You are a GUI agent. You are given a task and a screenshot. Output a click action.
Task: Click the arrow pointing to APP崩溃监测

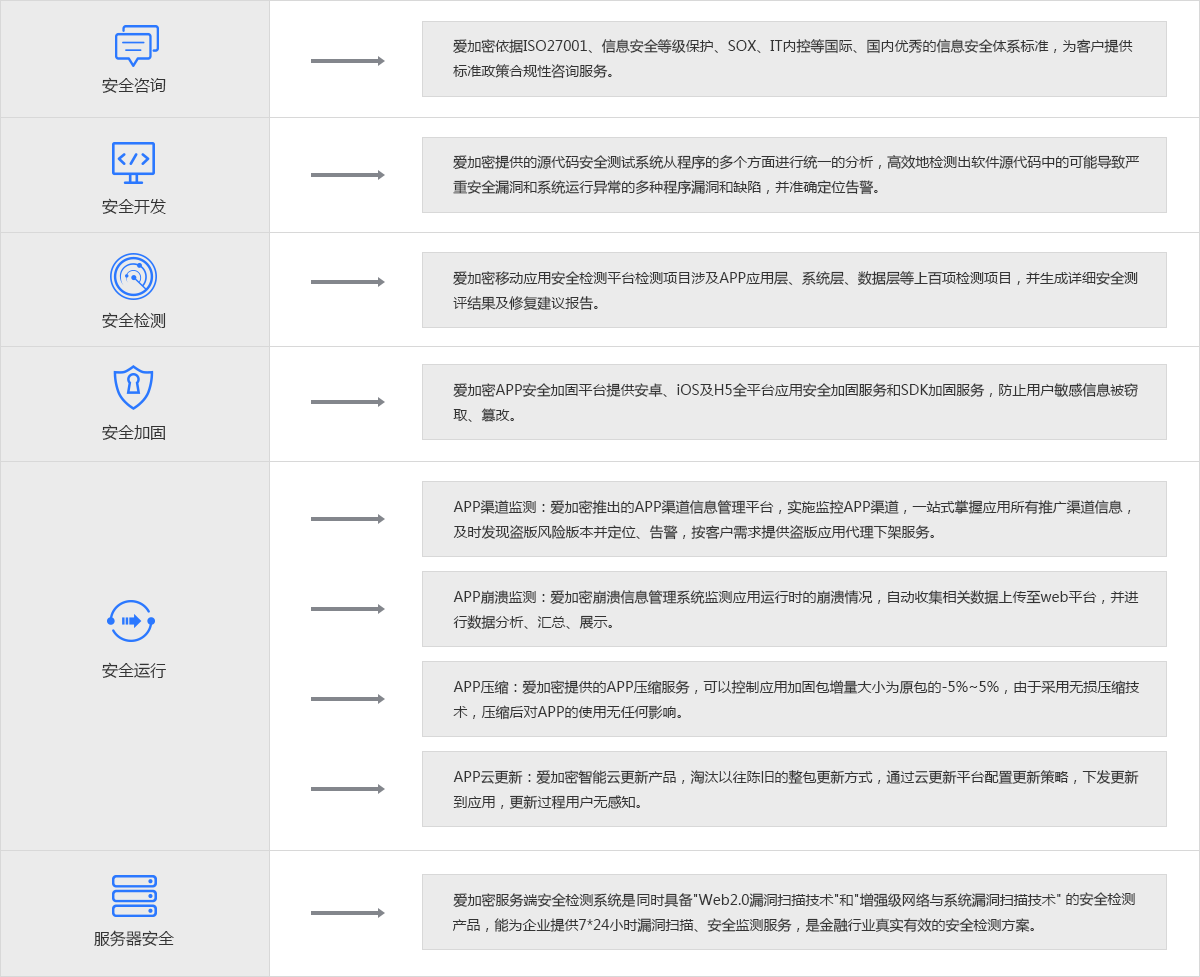pos(348,609)
